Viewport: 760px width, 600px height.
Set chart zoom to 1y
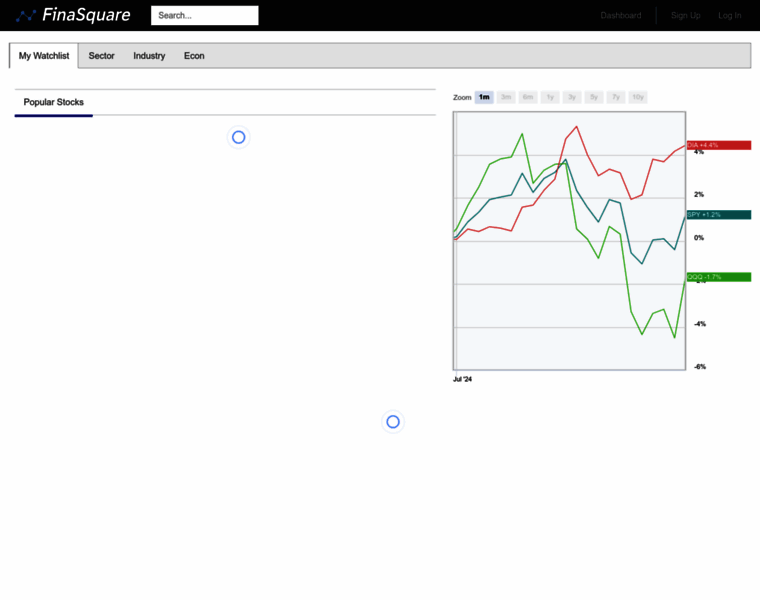point(550,97)
